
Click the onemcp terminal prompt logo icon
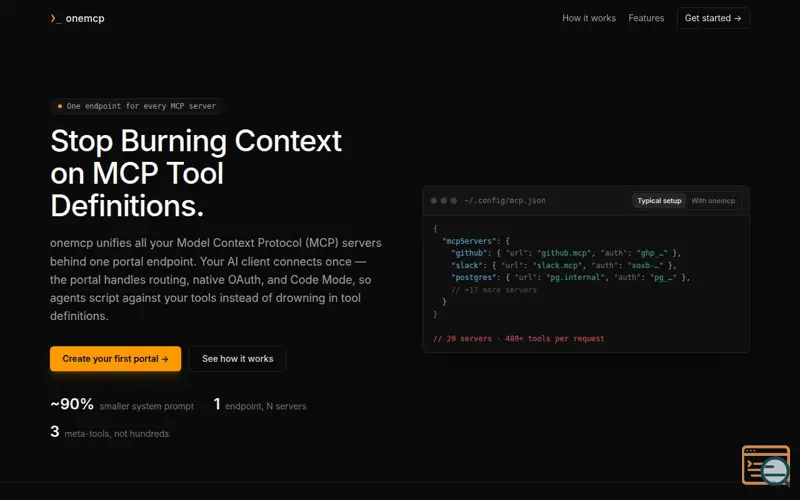click(56, 18)
